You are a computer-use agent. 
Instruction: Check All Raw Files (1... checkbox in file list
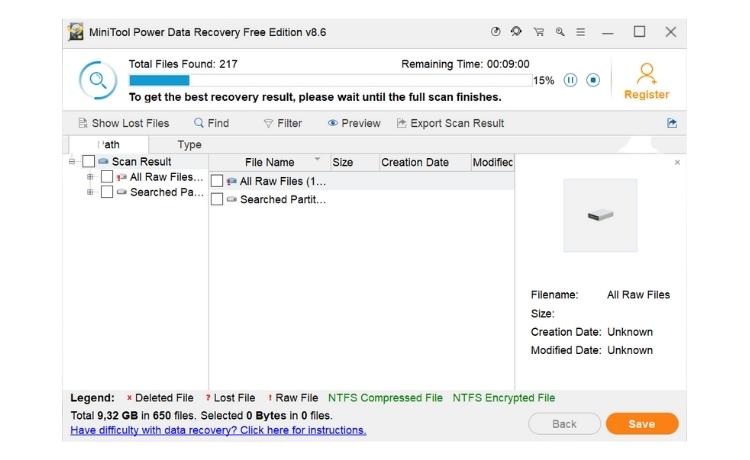point(217,181)
